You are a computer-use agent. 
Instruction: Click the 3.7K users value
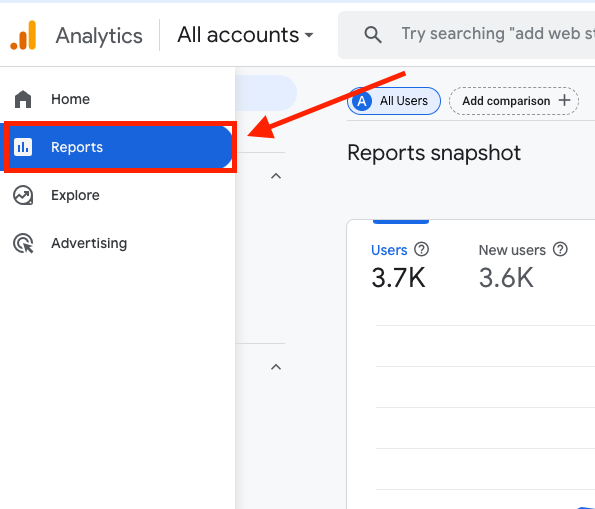(398, 277)
